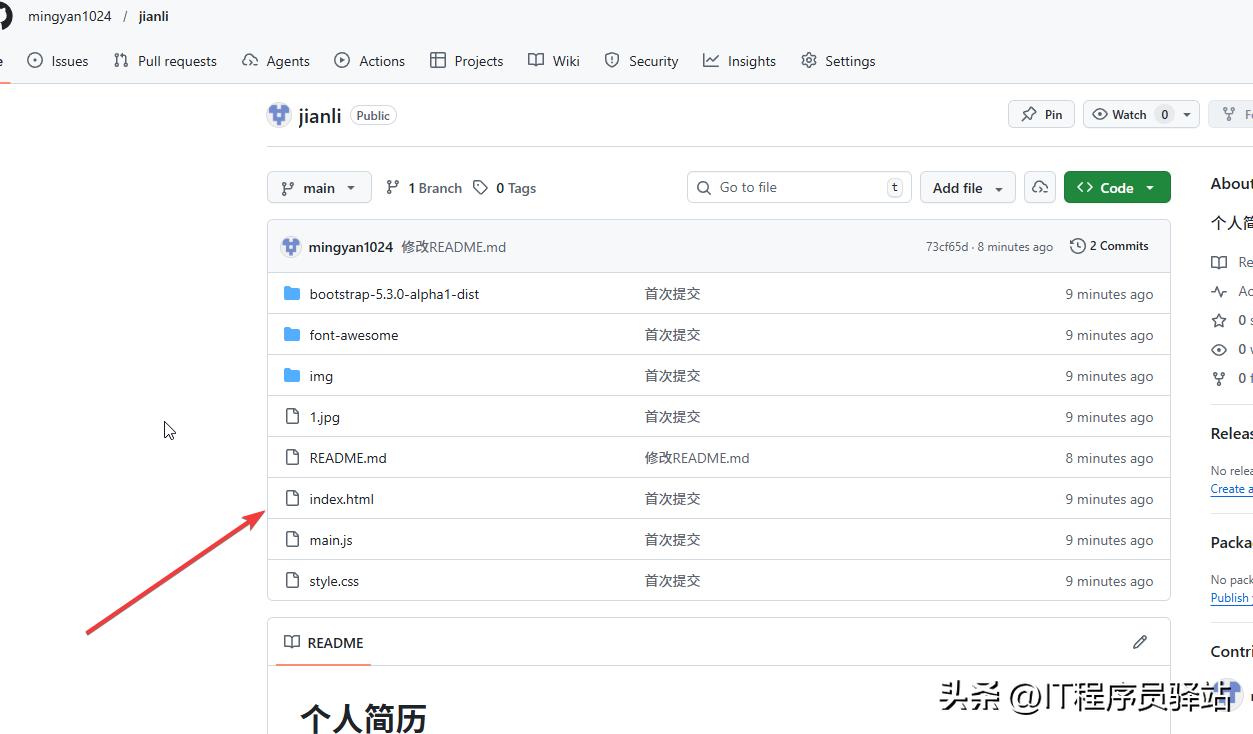Edit the README using the pencil icon
The image size is (1253, 734).
click(1139, 642)
